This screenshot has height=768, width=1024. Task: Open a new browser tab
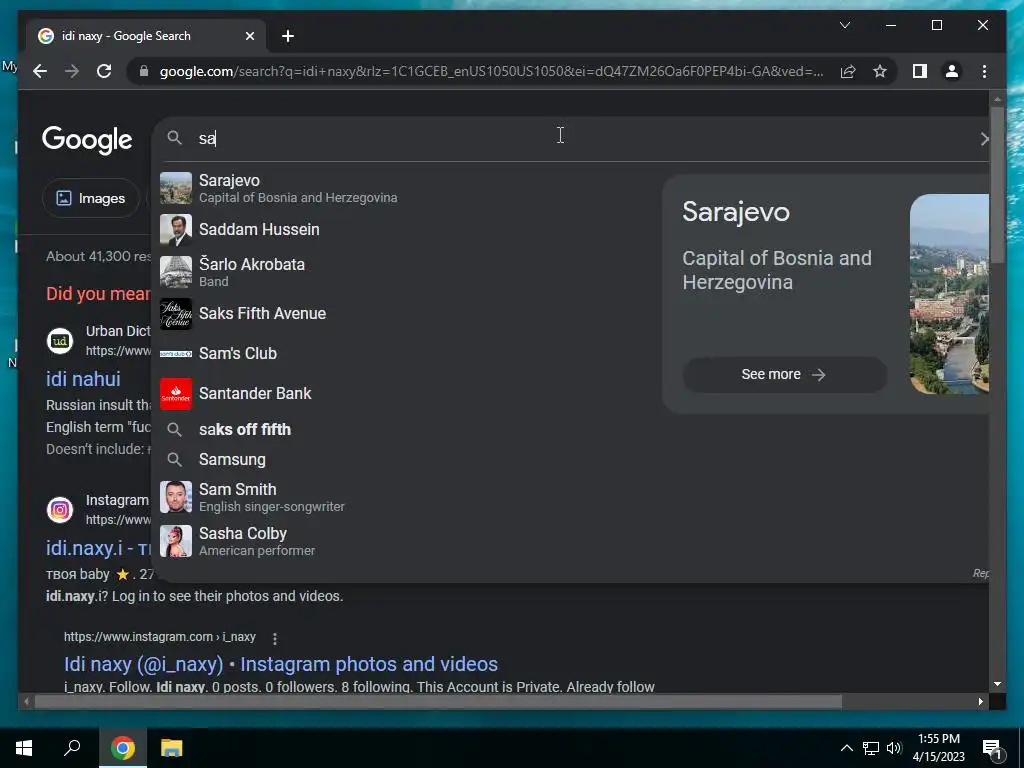point(288,36)
